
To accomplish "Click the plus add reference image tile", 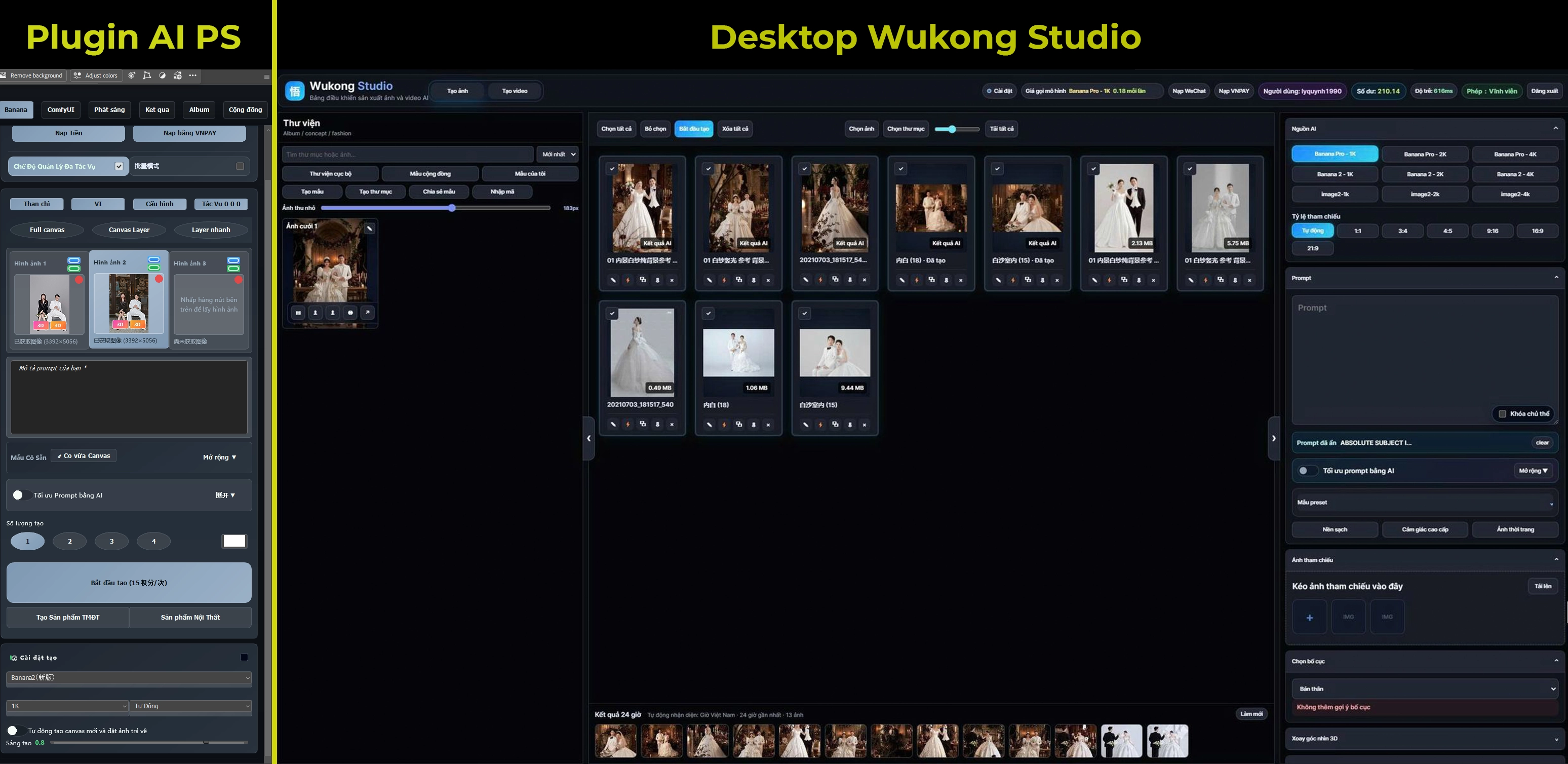I will 1309,617.
